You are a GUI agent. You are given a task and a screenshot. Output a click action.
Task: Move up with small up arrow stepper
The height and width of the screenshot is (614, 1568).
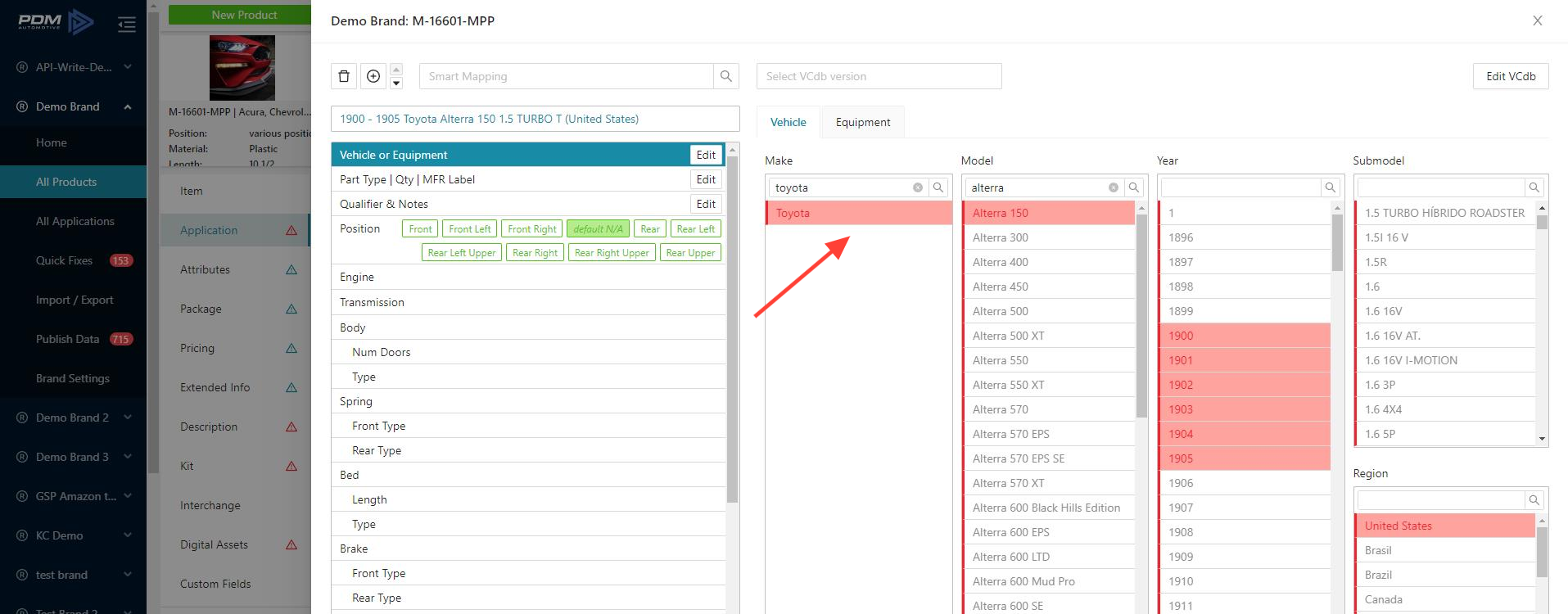point(396,70)
